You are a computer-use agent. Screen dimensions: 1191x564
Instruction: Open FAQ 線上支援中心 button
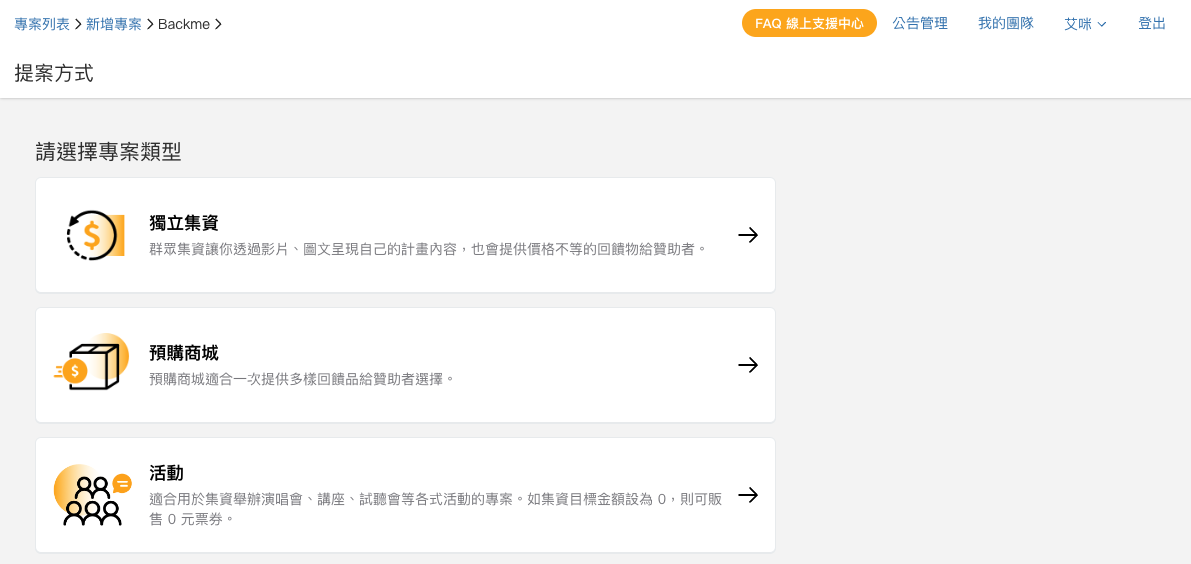click(x=809, y=24)
